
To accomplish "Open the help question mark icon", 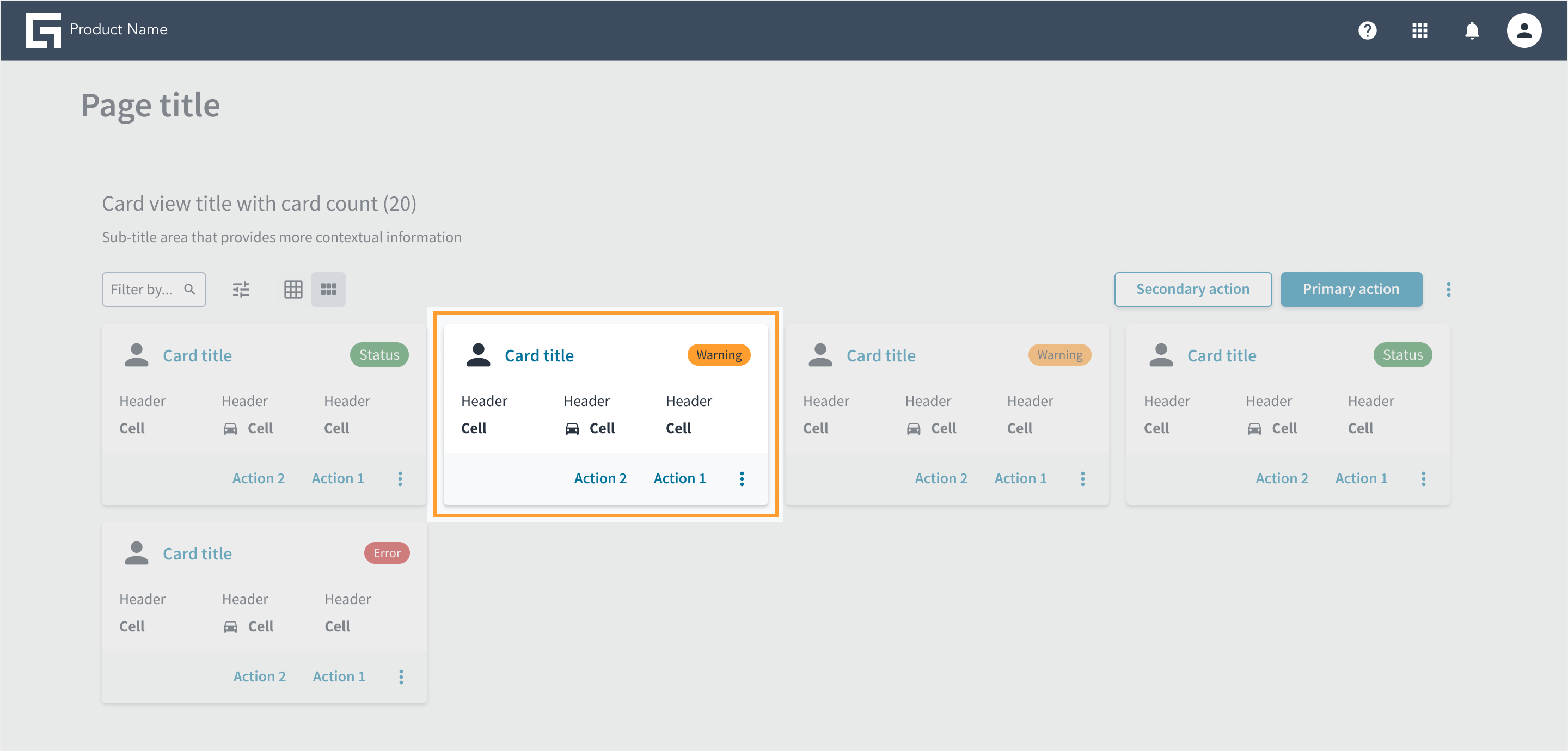I will [1367, 30].
